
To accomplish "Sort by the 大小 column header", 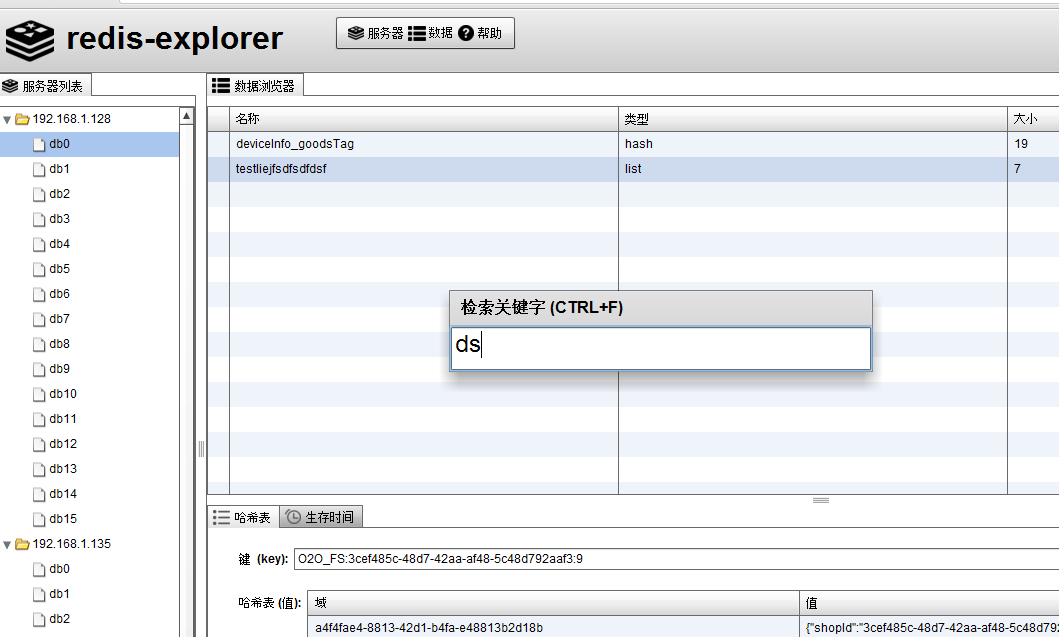I will (1033, 119).
